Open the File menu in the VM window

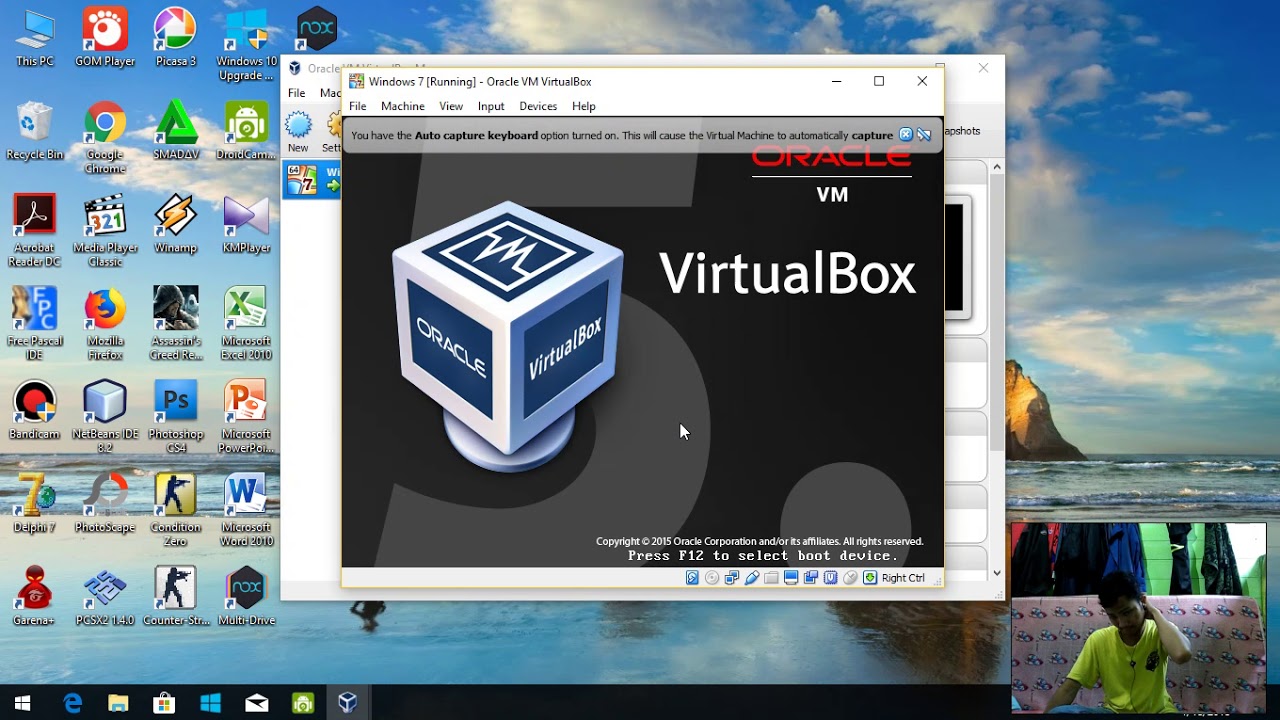357,106
